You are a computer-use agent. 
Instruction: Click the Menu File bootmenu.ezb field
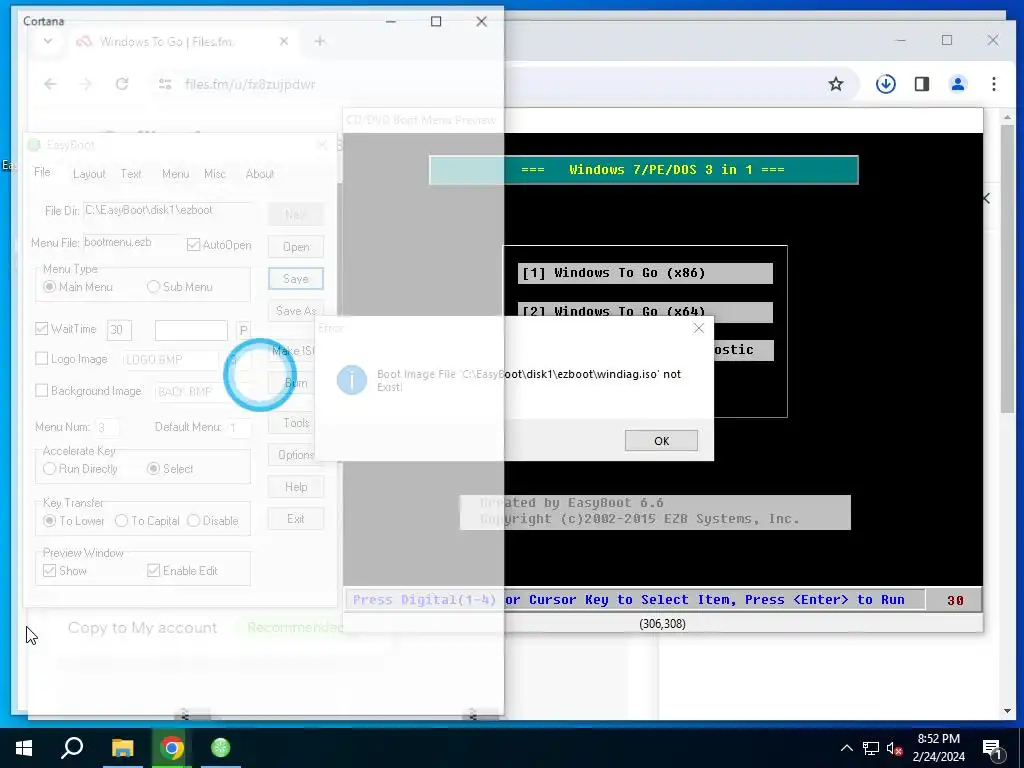pyautogui.click(x=132, y=242)
